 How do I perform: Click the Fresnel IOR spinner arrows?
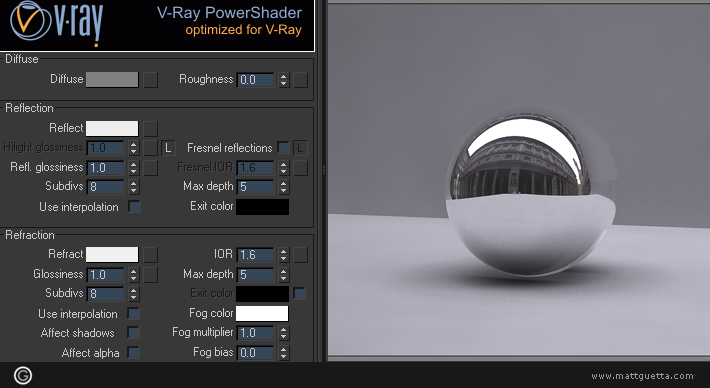[283, 168]
